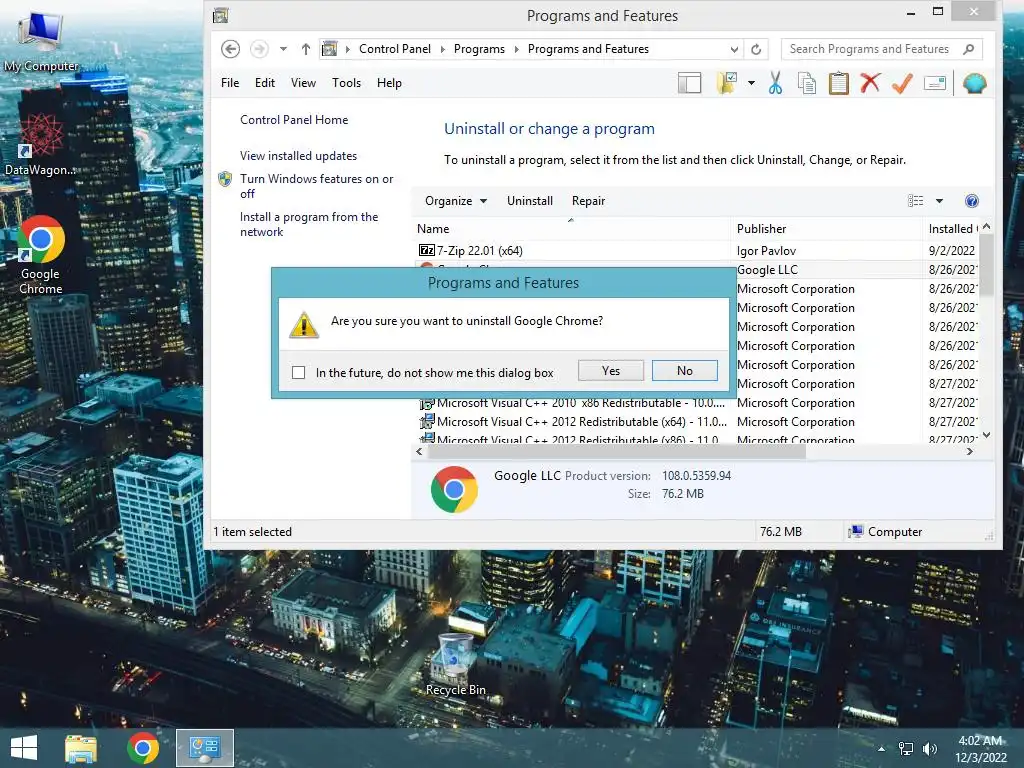Open the View menu
The width and height of the screenshot is (1024, 768).
[x=303, y=83]
